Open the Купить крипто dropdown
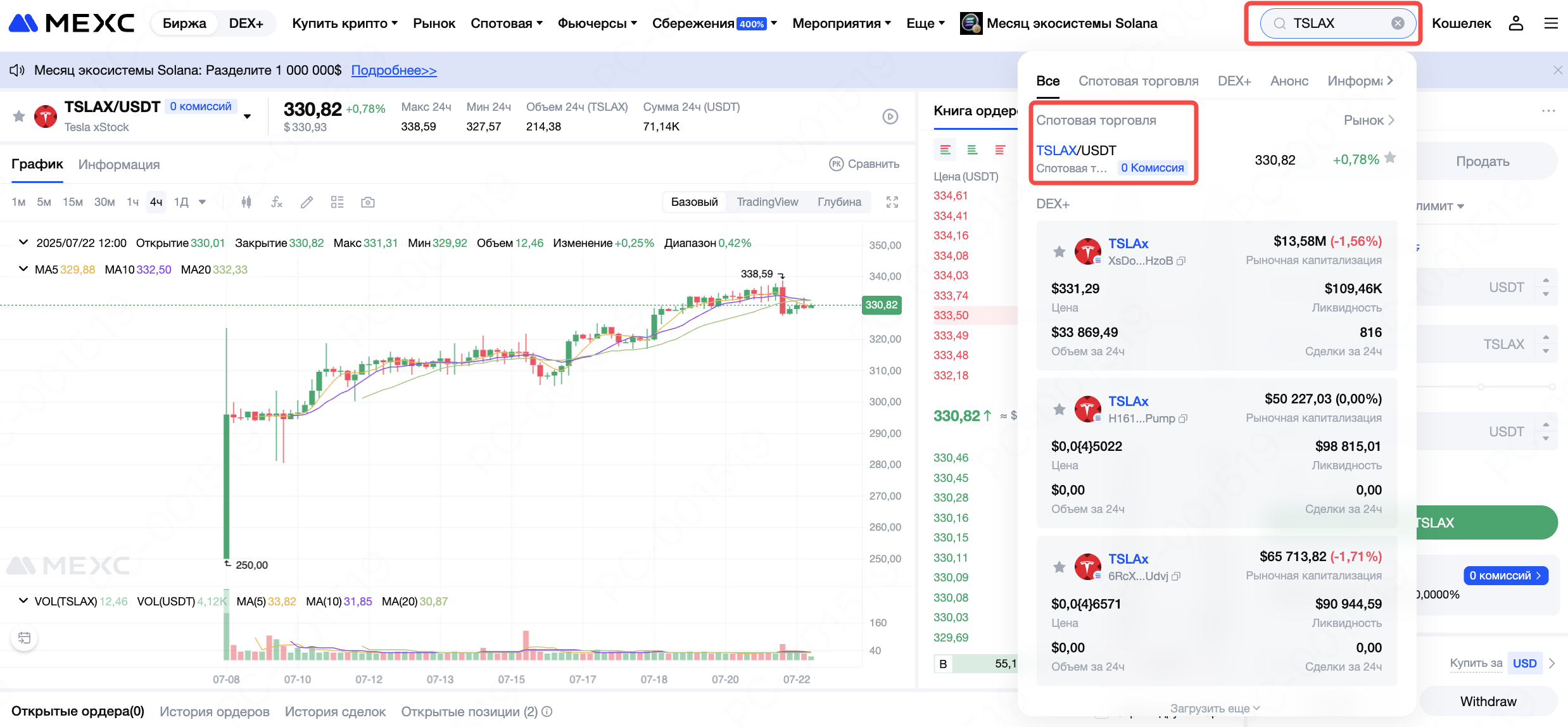Viewport: 1568px width, 727px height. coord(345,23)
